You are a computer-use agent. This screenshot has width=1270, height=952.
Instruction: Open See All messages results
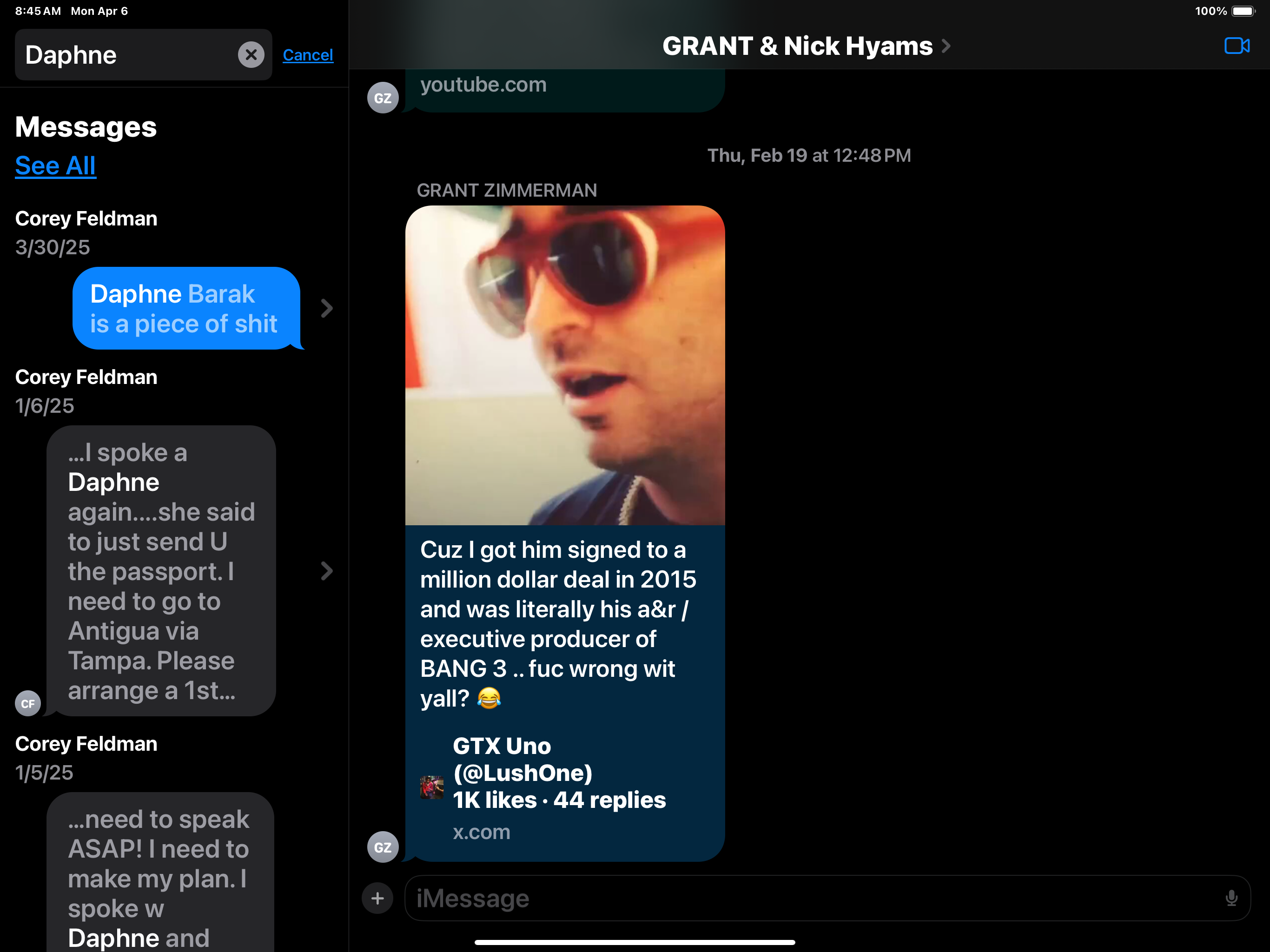point(55,166)
